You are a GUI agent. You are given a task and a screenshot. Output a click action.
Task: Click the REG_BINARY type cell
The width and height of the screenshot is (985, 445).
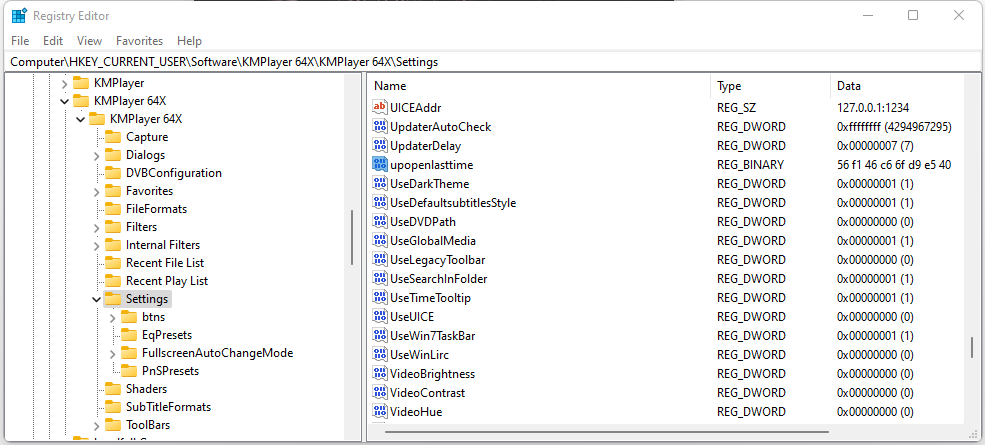tap(750, 165)
